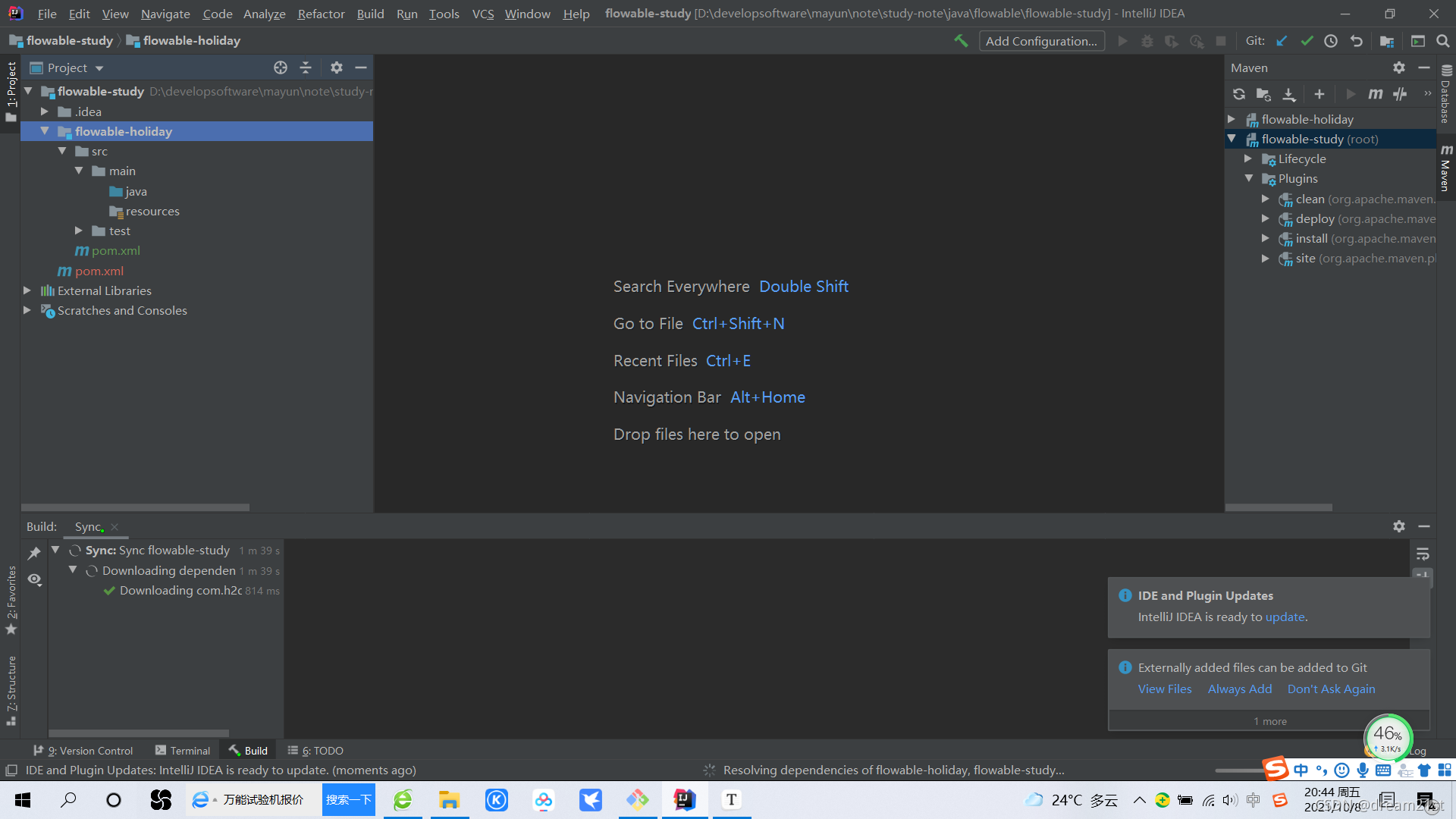Show 1 more notification
This screenshot has width=1456, height=819.
point(1269,721)
